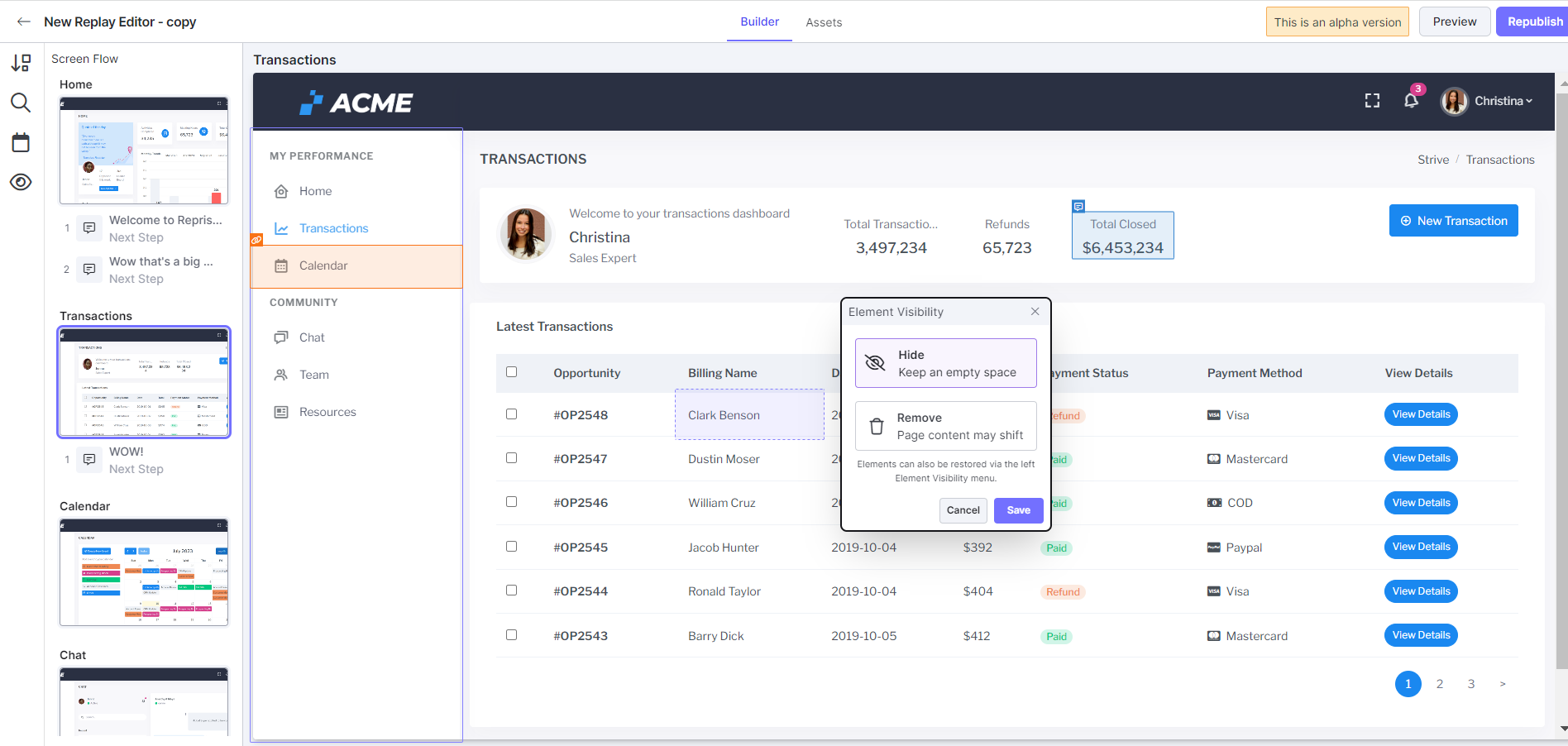
Task: Check the box for row #OP2545
Action: 511,547
